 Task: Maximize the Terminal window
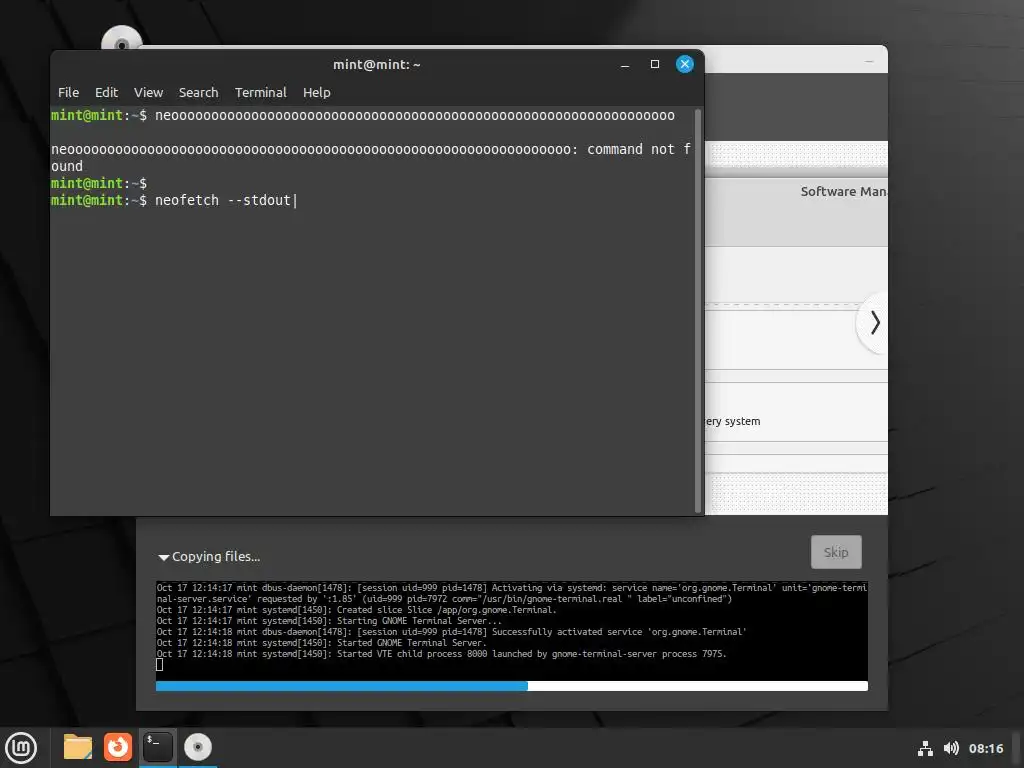[x=654, y=64]
